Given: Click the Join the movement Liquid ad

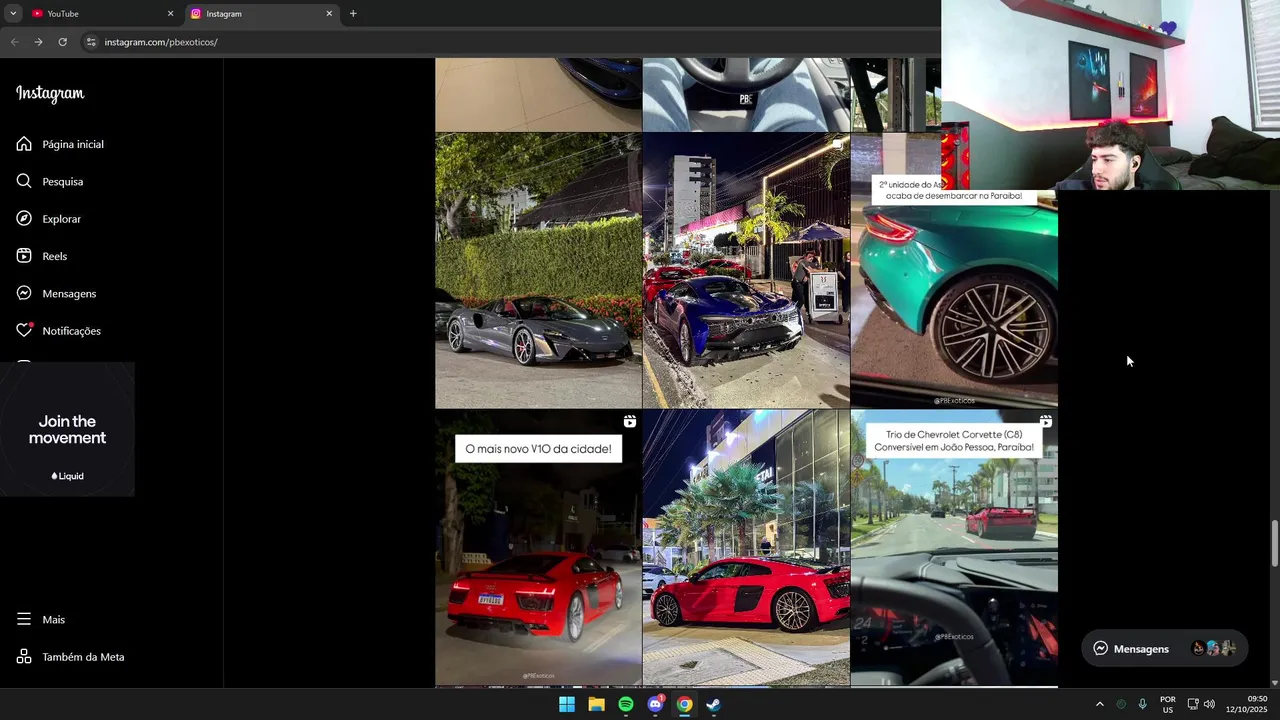Looking at the screenshot, I should (x=67, y=430).
